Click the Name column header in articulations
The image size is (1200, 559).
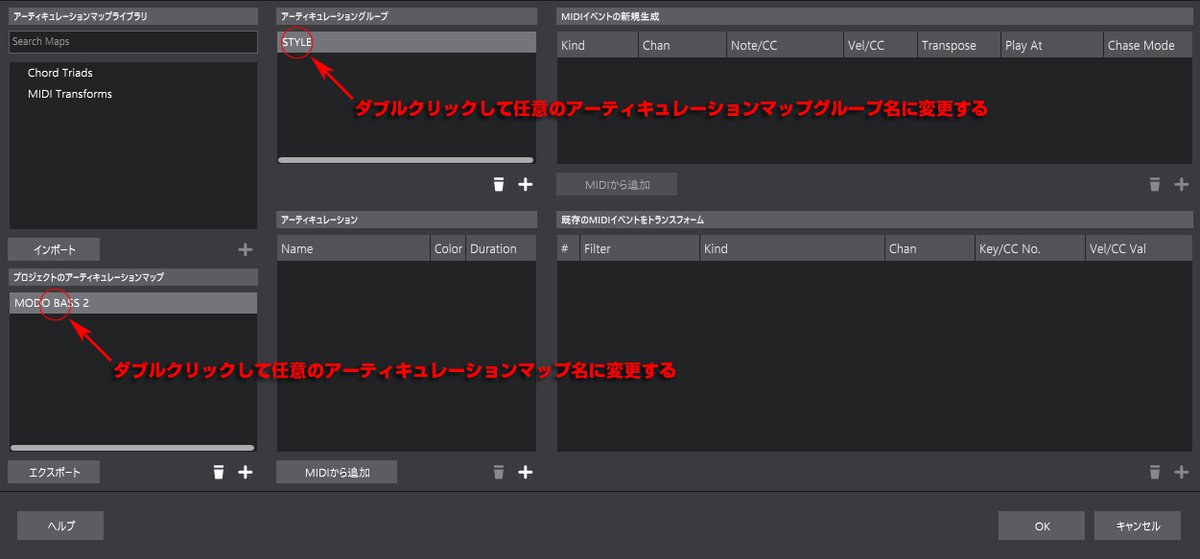click(x=354, y=249)
